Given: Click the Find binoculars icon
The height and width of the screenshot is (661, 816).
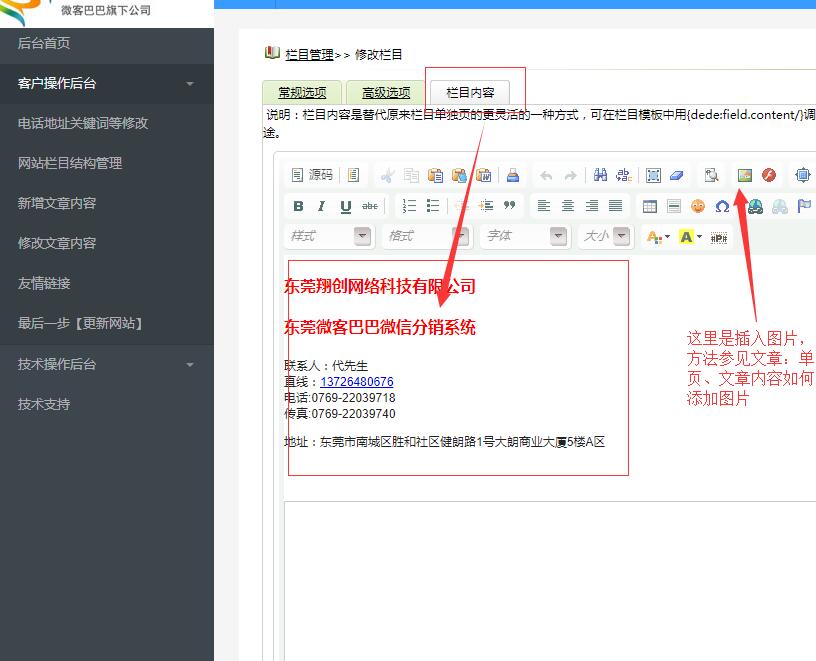Looking at the screenshot, I should coord(600,175).
